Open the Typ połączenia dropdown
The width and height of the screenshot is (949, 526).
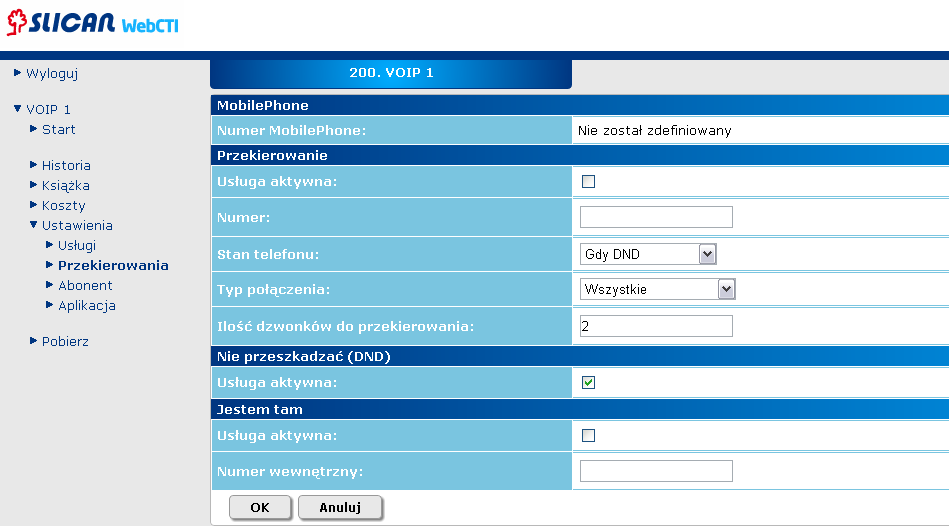657,289
